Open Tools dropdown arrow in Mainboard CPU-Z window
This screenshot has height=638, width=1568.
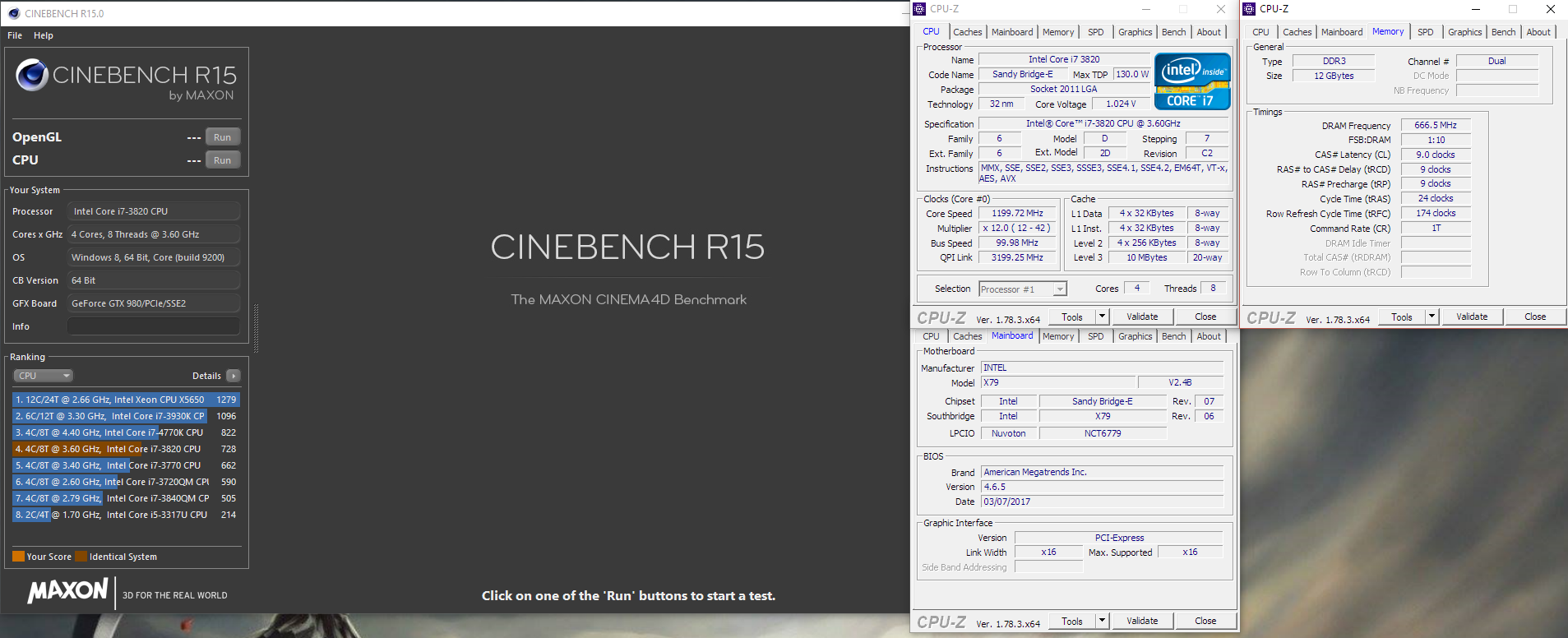(x=1103, y=621)
